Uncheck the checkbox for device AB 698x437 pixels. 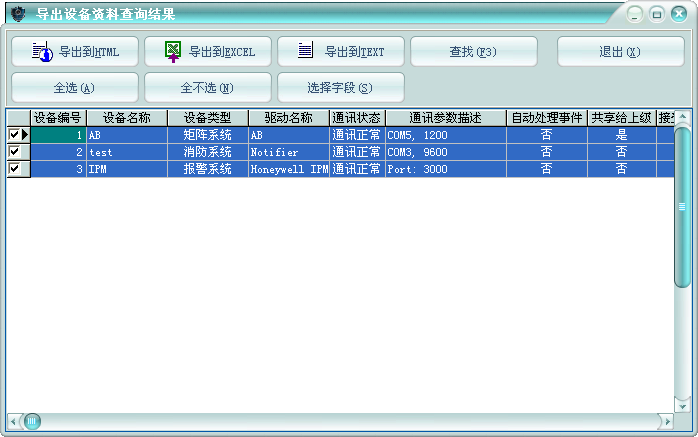coord(14,135)
